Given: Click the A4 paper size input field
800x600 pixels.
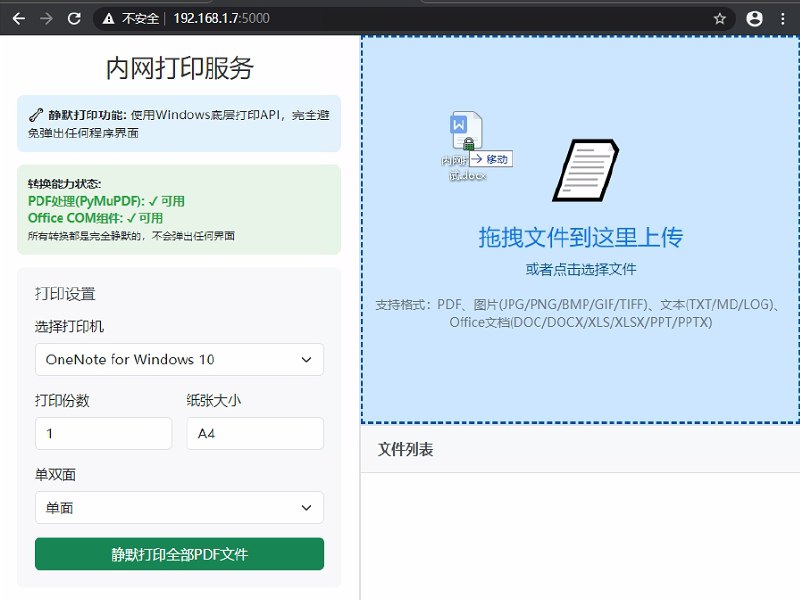Looking at the screenshot, I should (x=256, y=433).
